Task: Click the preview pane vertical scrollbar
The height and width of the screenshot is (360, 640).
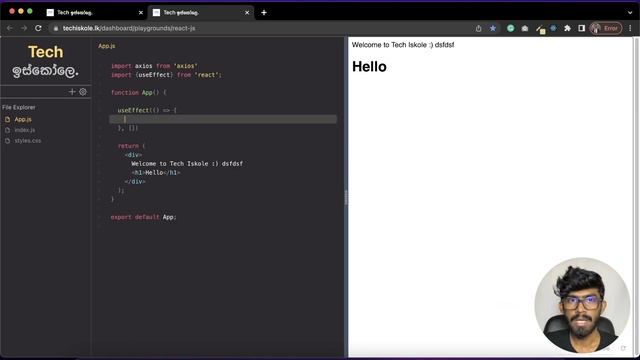Action: (636, 196)
